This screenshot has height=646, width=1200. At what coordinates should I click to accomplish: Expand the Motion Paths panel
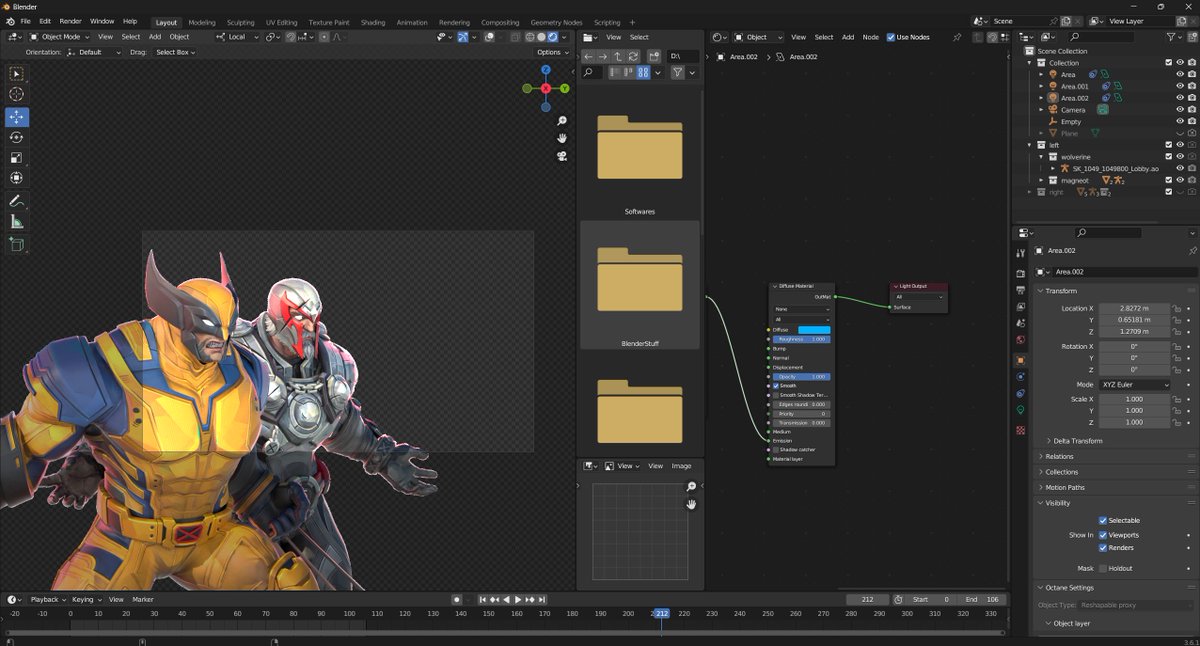click(x=1064, y=487)
